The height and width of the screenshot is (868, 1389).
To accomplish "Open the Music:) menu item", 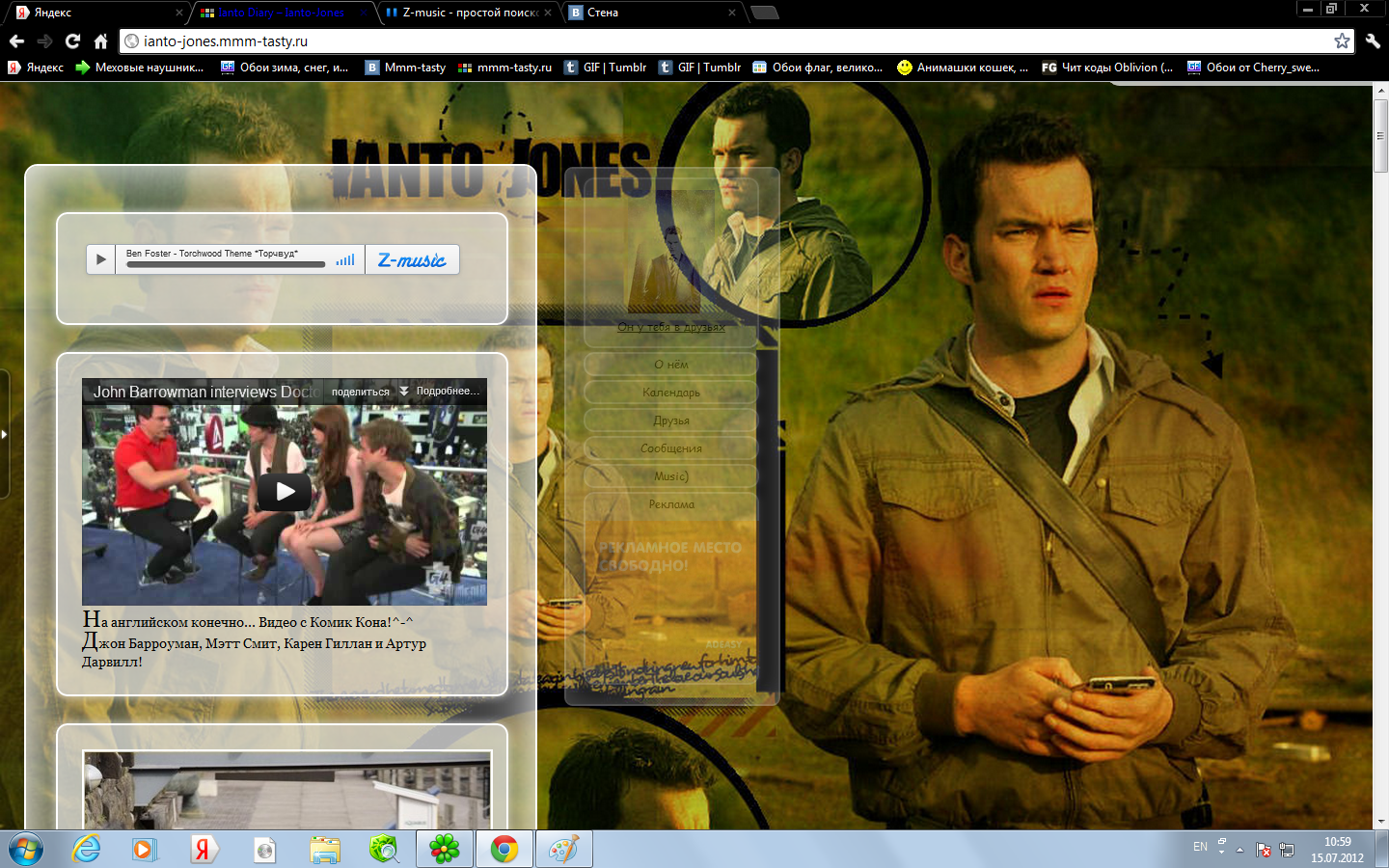I will [671, 476].
